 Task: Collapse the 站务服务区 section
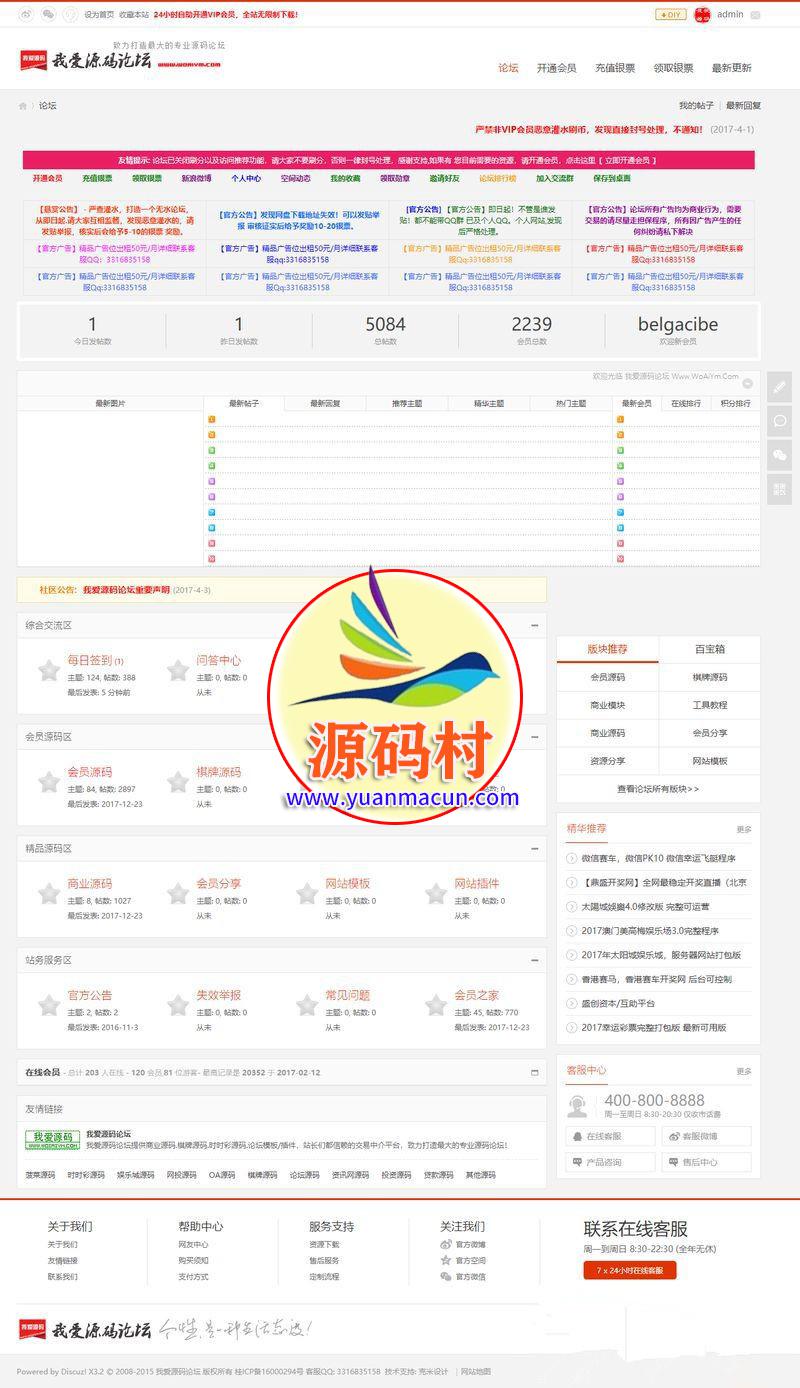[x=535, y=960]
